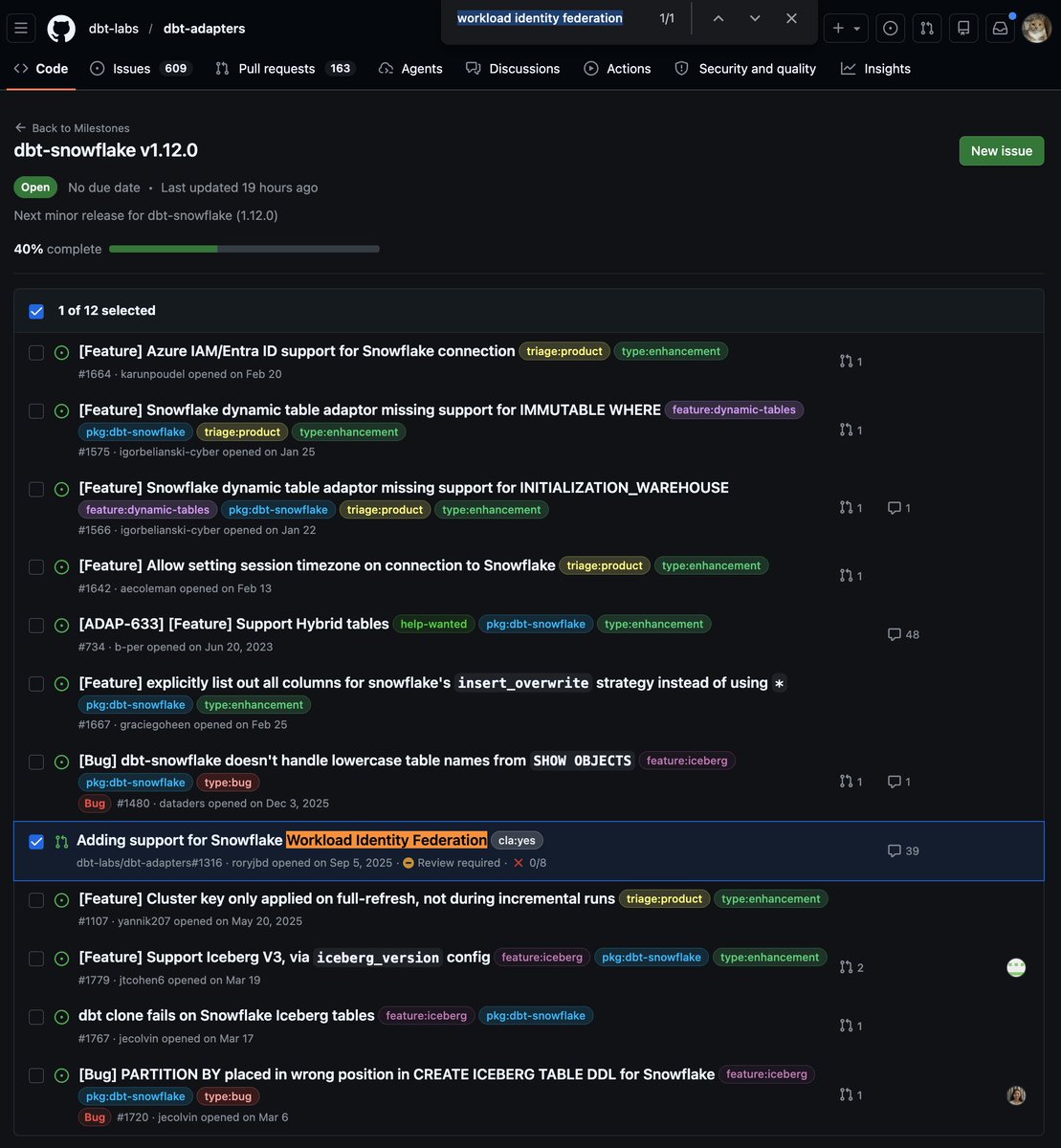Go back to Milestones

coord(72,128)
